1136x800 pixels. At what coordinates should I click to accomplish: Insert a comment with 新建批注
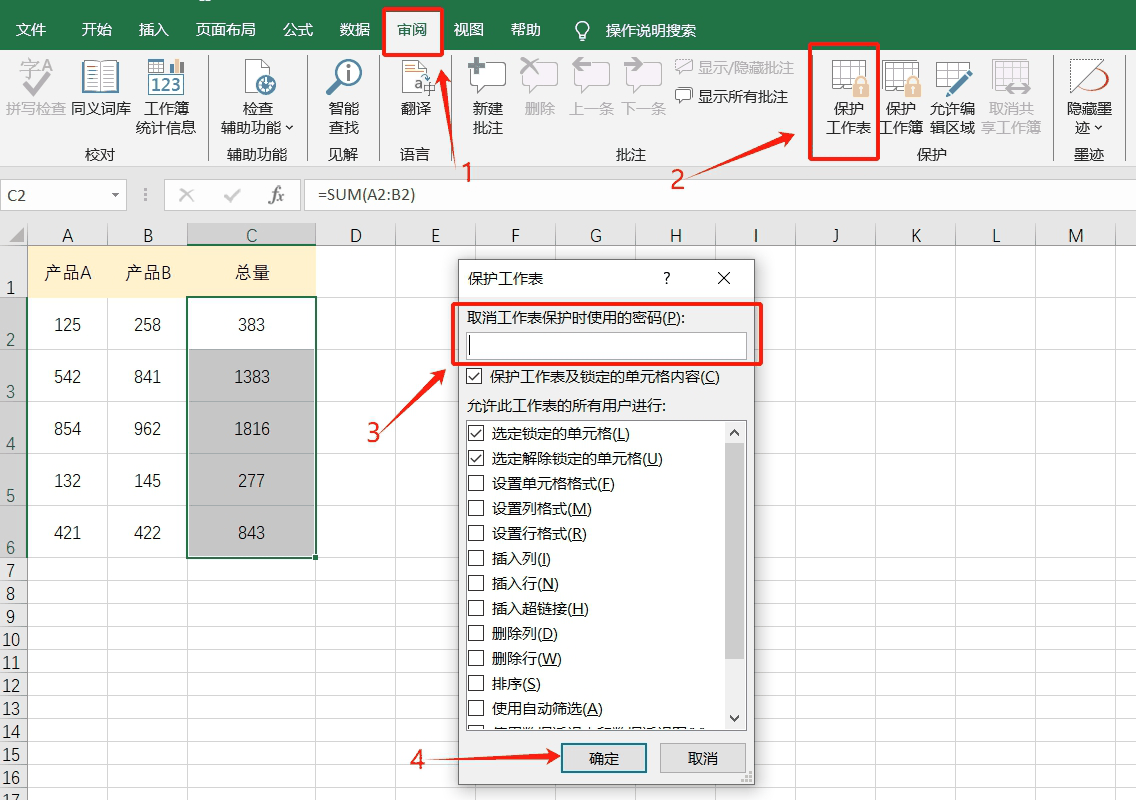[x=486, y=95]
